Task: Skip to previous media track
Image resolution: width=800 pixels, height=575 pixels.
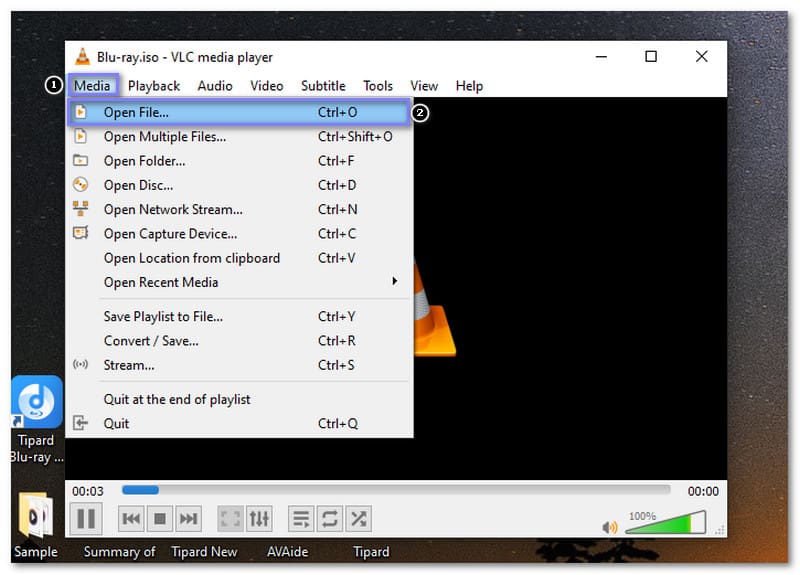Action: point(131,519)
